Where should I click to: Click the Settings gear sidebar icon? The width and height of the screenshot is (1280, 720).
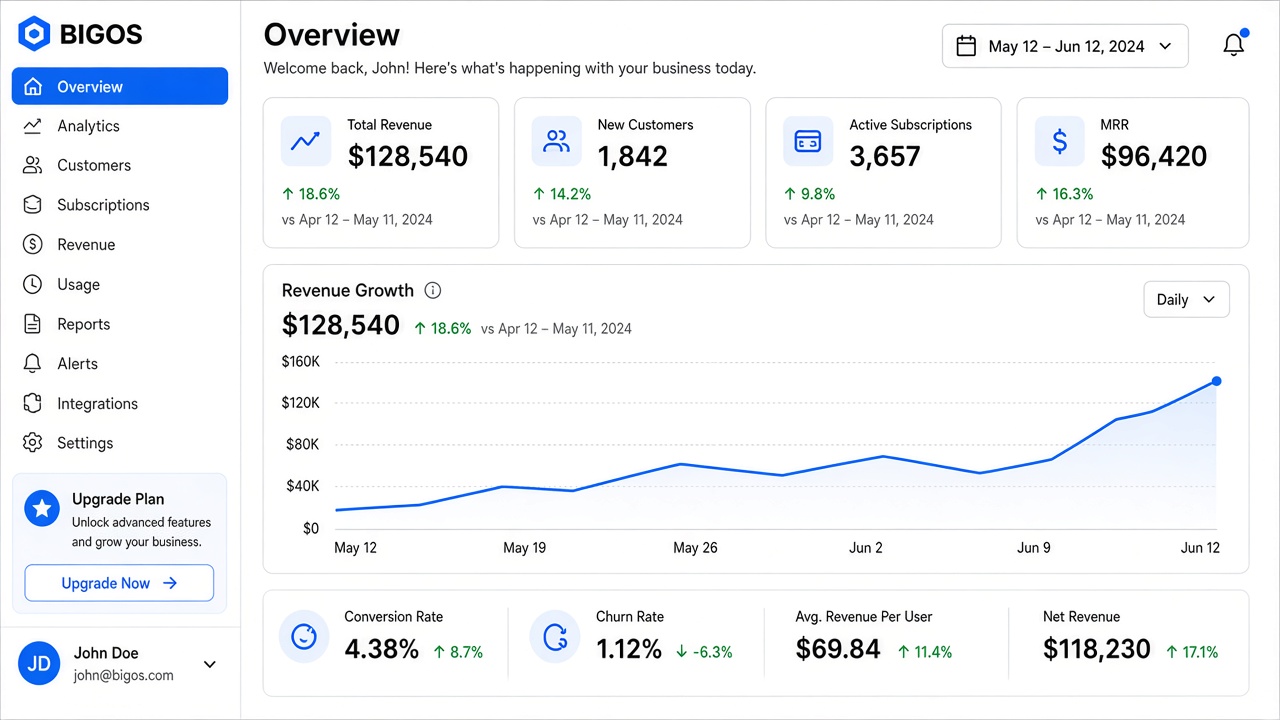coord(33,443)
